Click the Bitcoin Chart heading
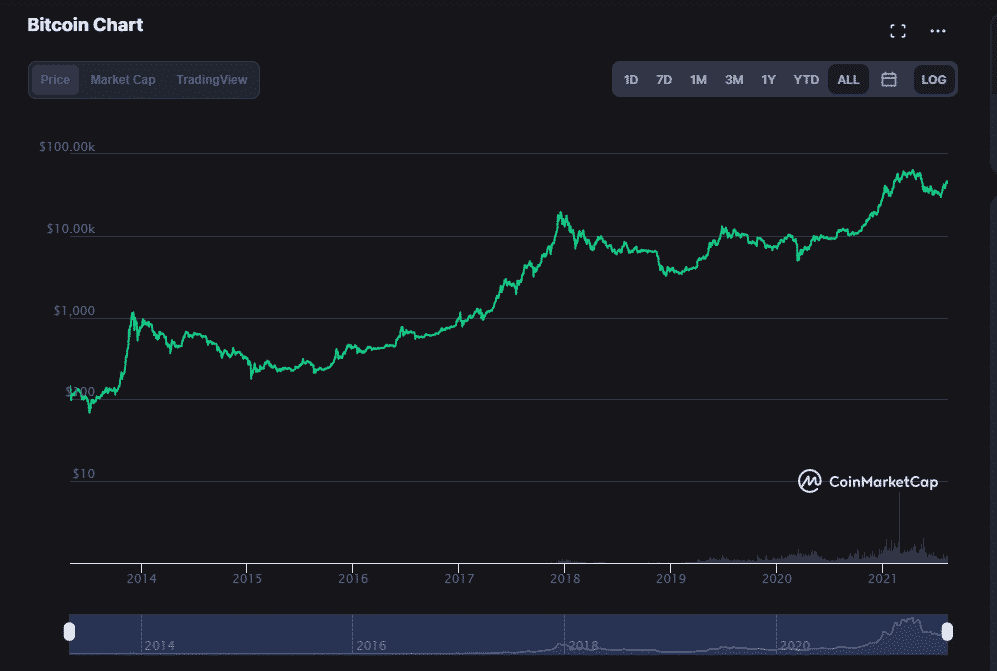The height and width of the screenshot is (671, 997). (x=85, y=25)
